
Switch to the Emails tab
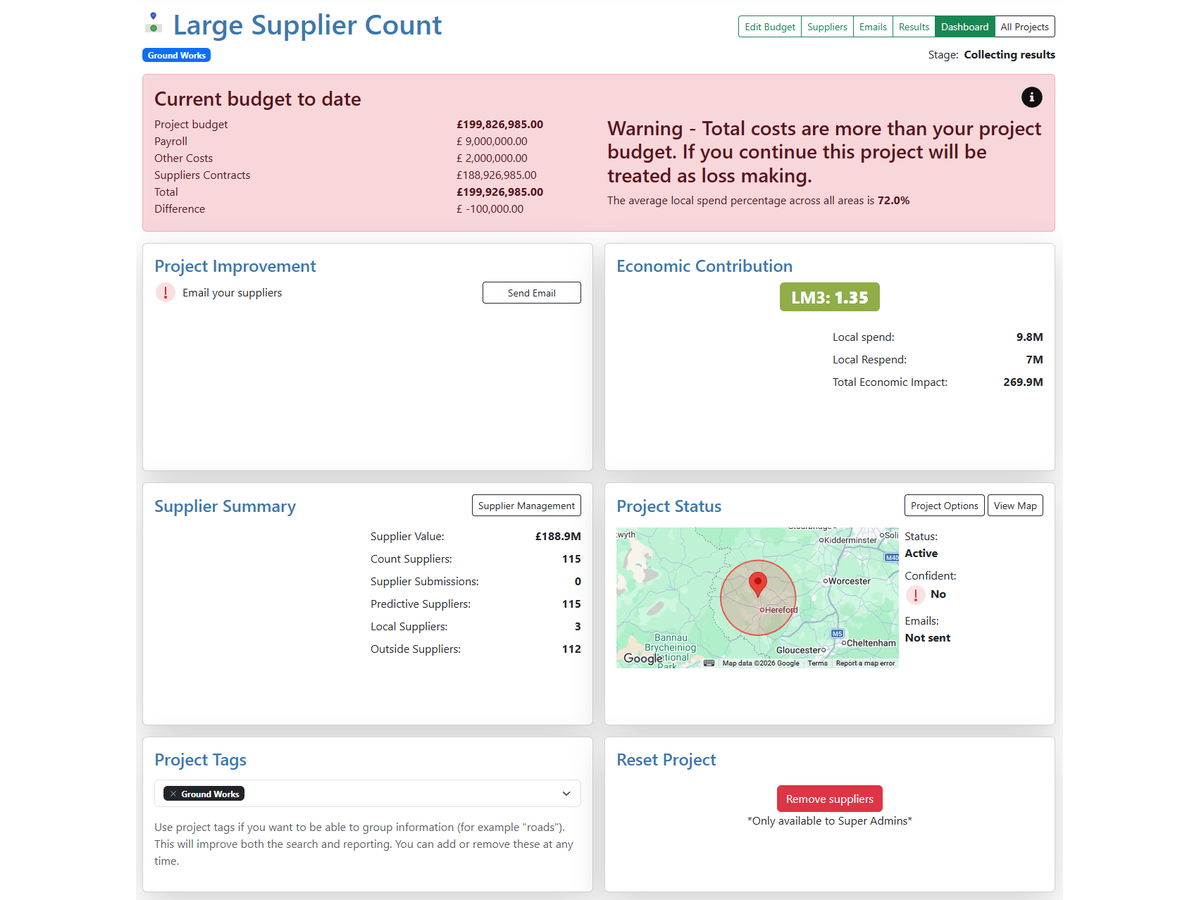pos(873,27)
